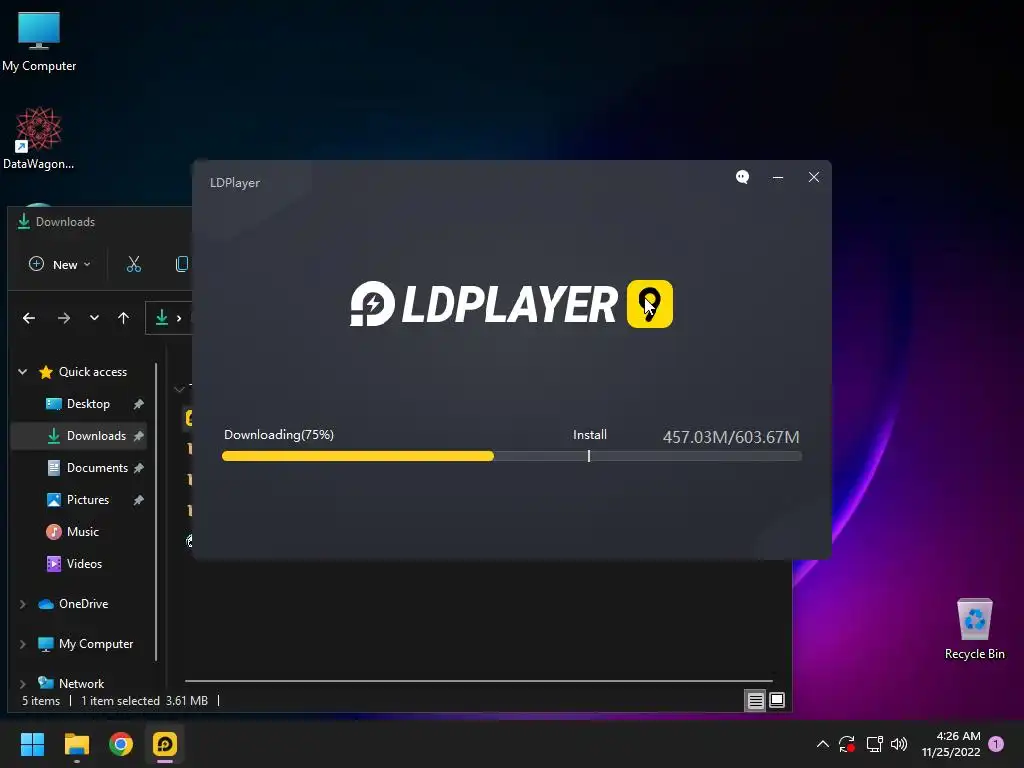Close the LDPlayer installer window
The height and width of the screenshot is (768, 1024).
(814, 177)
